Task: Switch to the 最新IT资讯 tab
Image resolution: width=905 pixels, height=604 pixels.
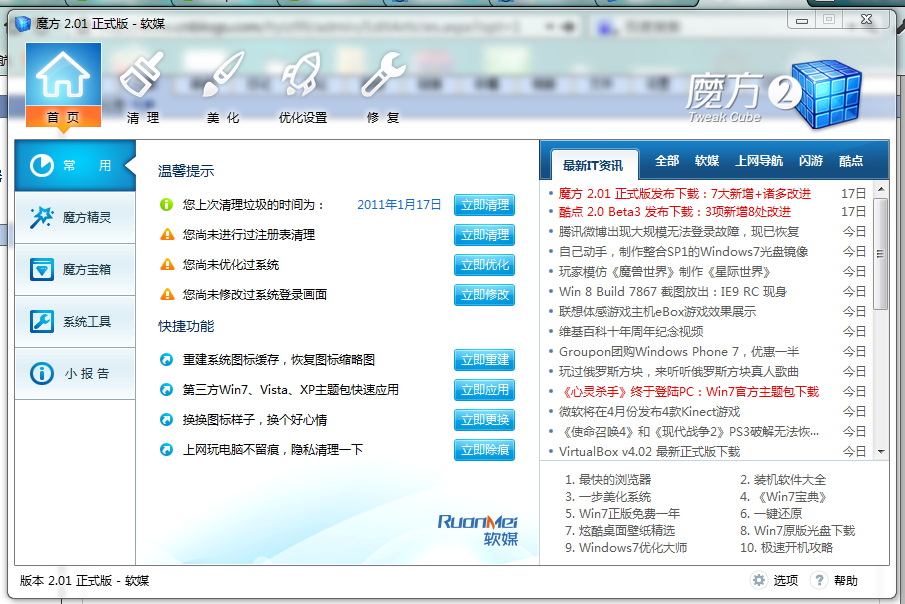Action: coord(593,166)
